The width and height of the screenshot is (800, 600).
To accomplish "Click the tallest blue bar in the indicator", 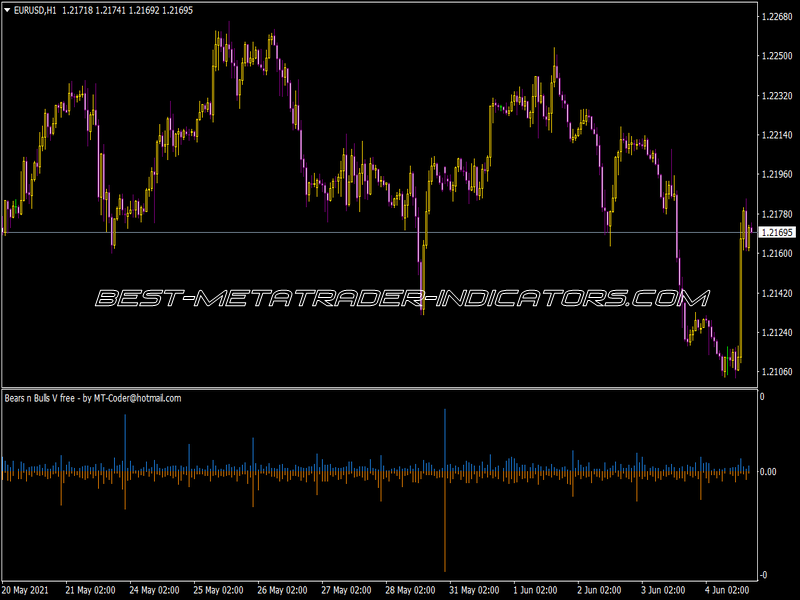I will point(445,440).
